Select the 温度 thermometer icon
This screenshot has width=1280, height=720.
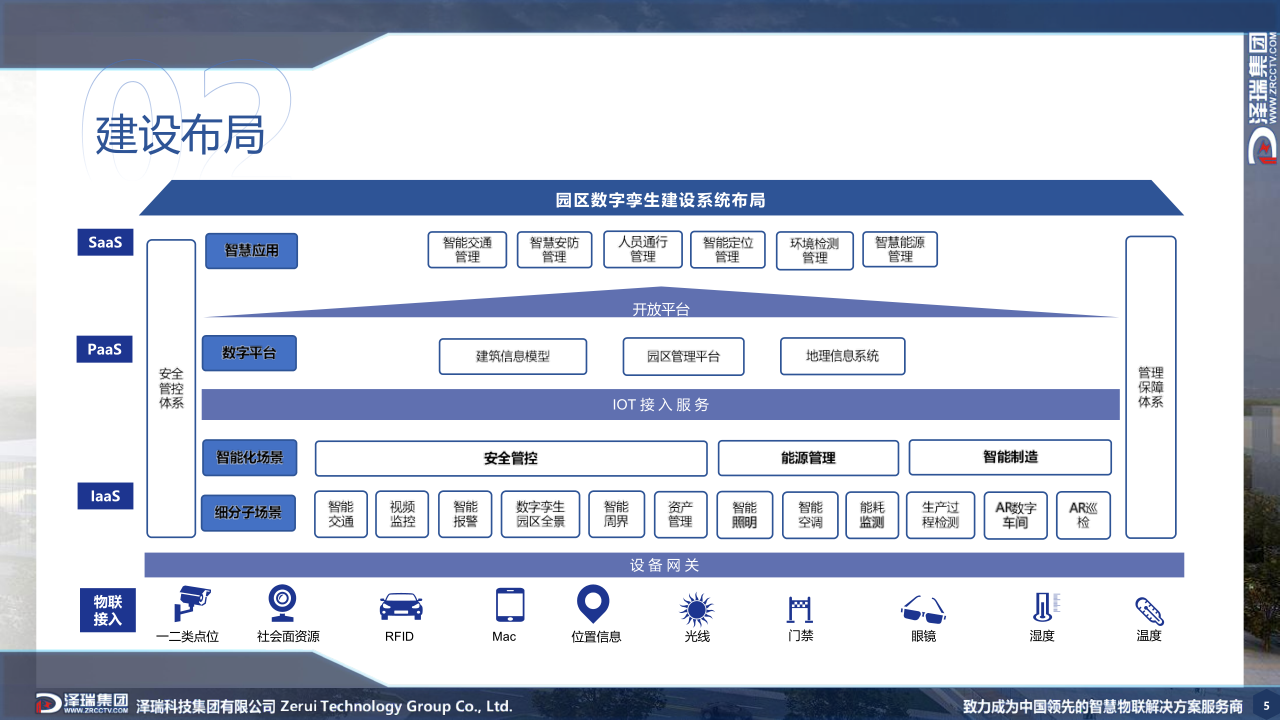click(1148, 610)
